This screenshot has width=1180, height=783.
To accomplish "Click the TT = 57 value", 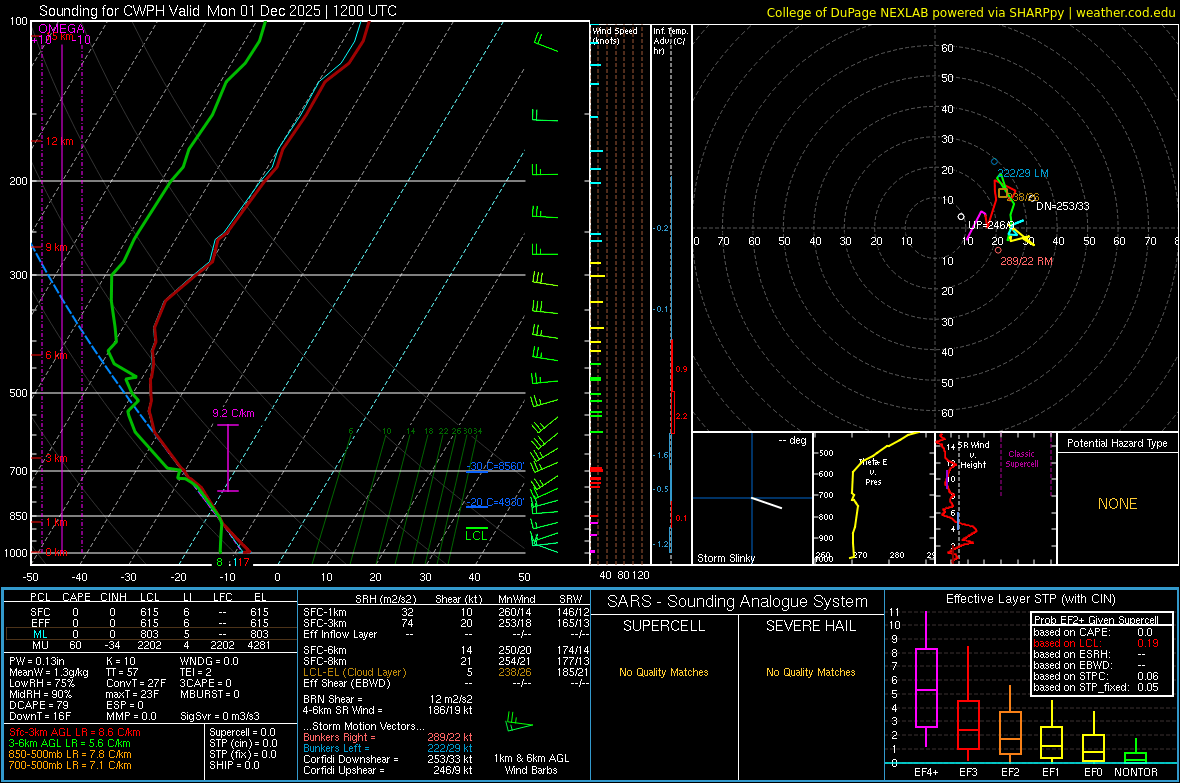I will (x=120, y=672).
